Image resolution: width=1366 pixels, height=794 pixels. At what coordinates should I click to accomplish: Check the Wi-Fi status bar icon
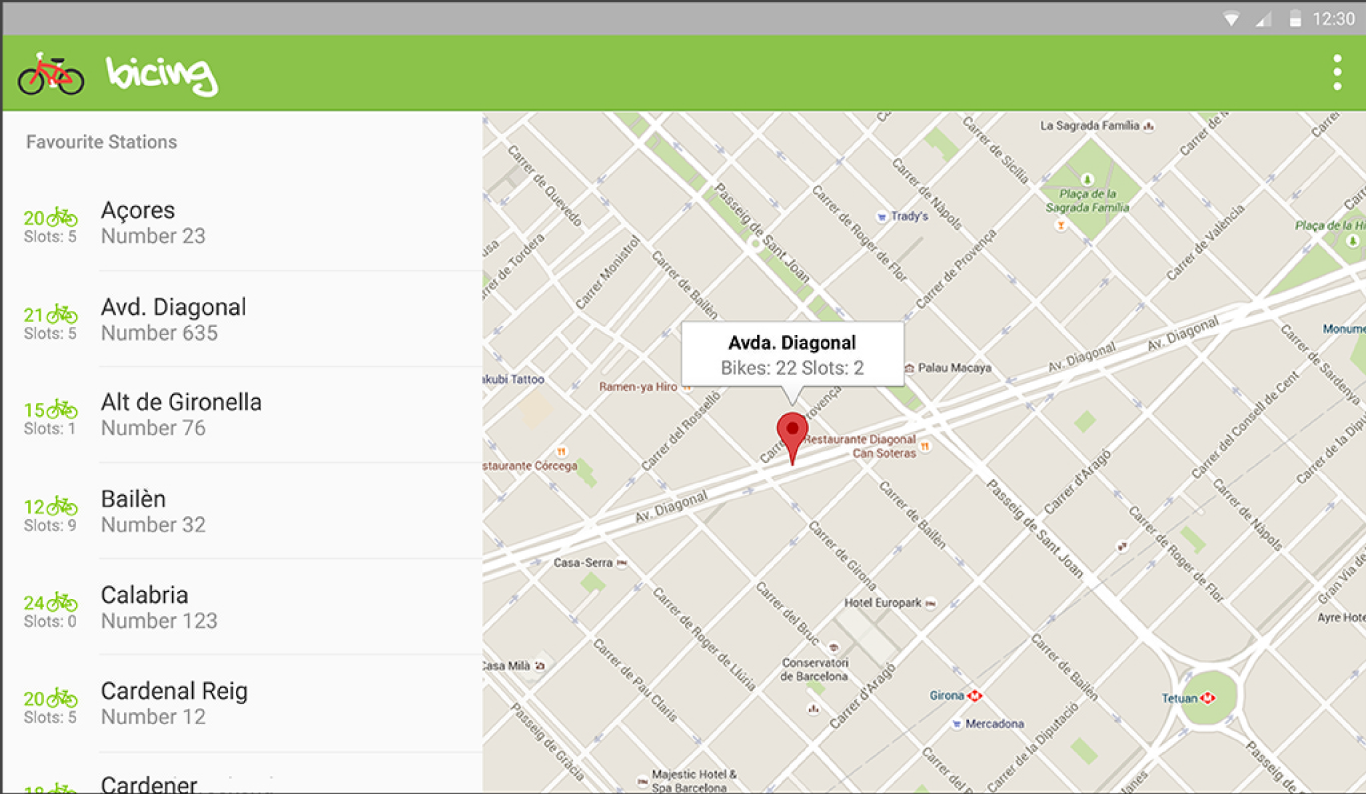coord(1230,19)
